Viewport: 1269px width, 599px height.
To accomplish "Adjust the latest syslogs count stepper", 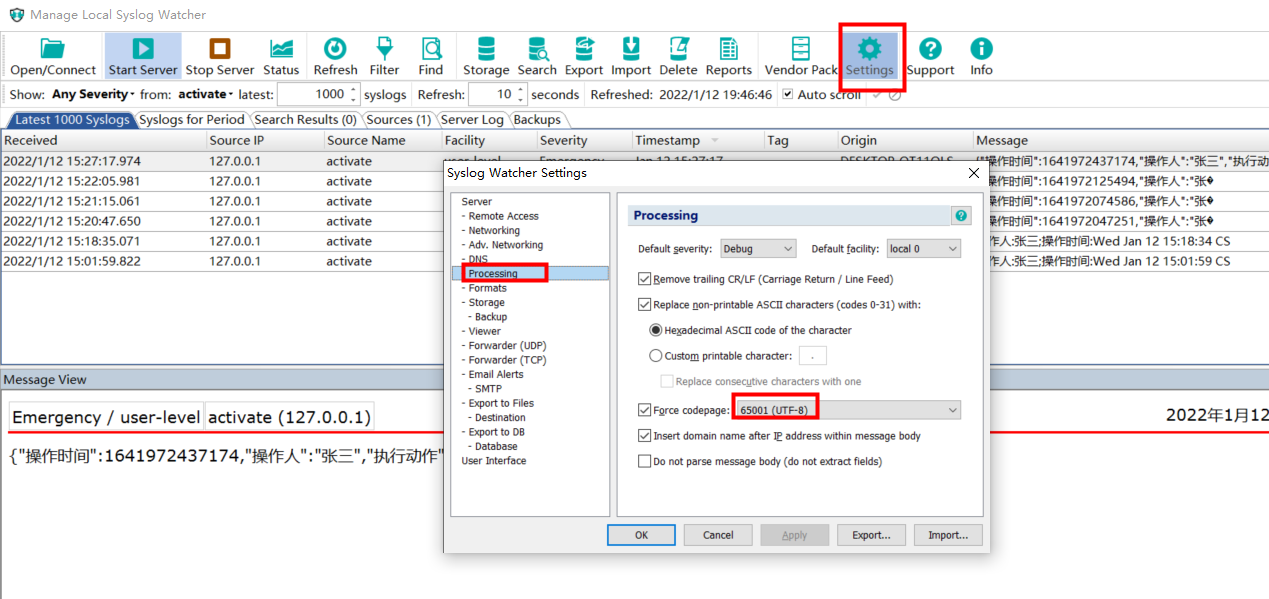I will [352, 94].
